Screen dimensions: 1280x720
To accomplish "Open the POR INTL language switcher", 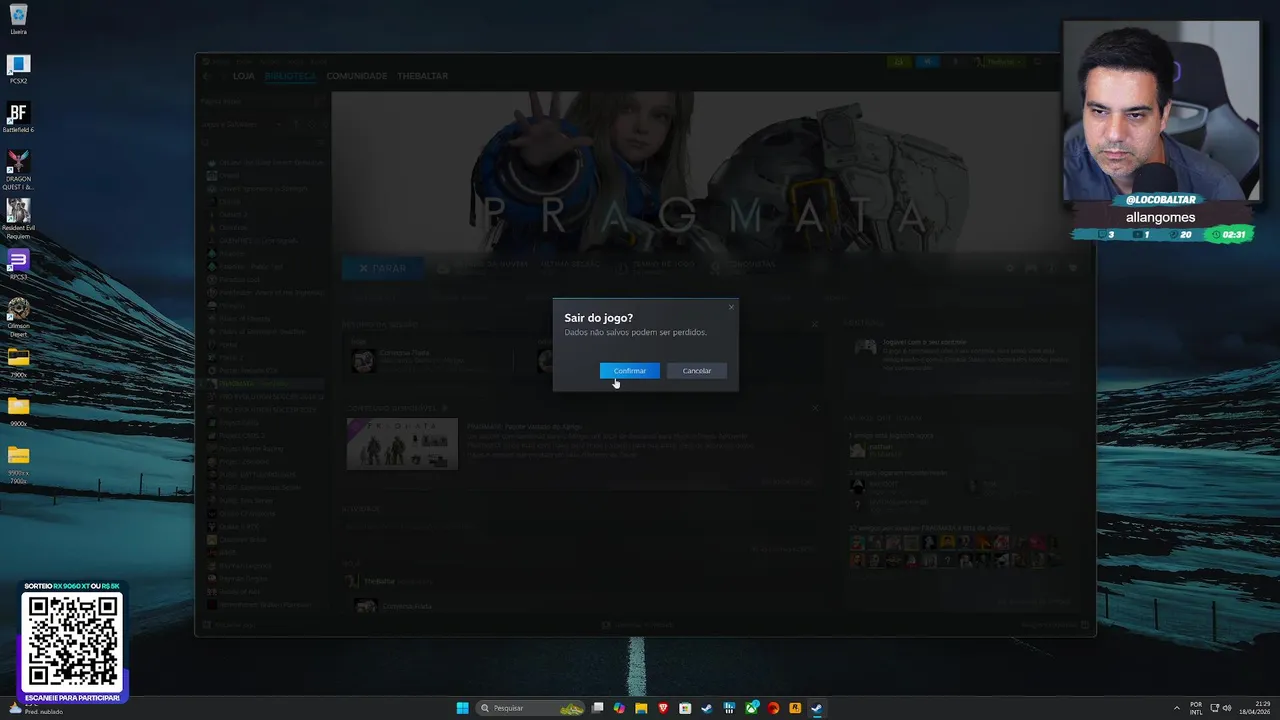I will tap(1196, 708).
